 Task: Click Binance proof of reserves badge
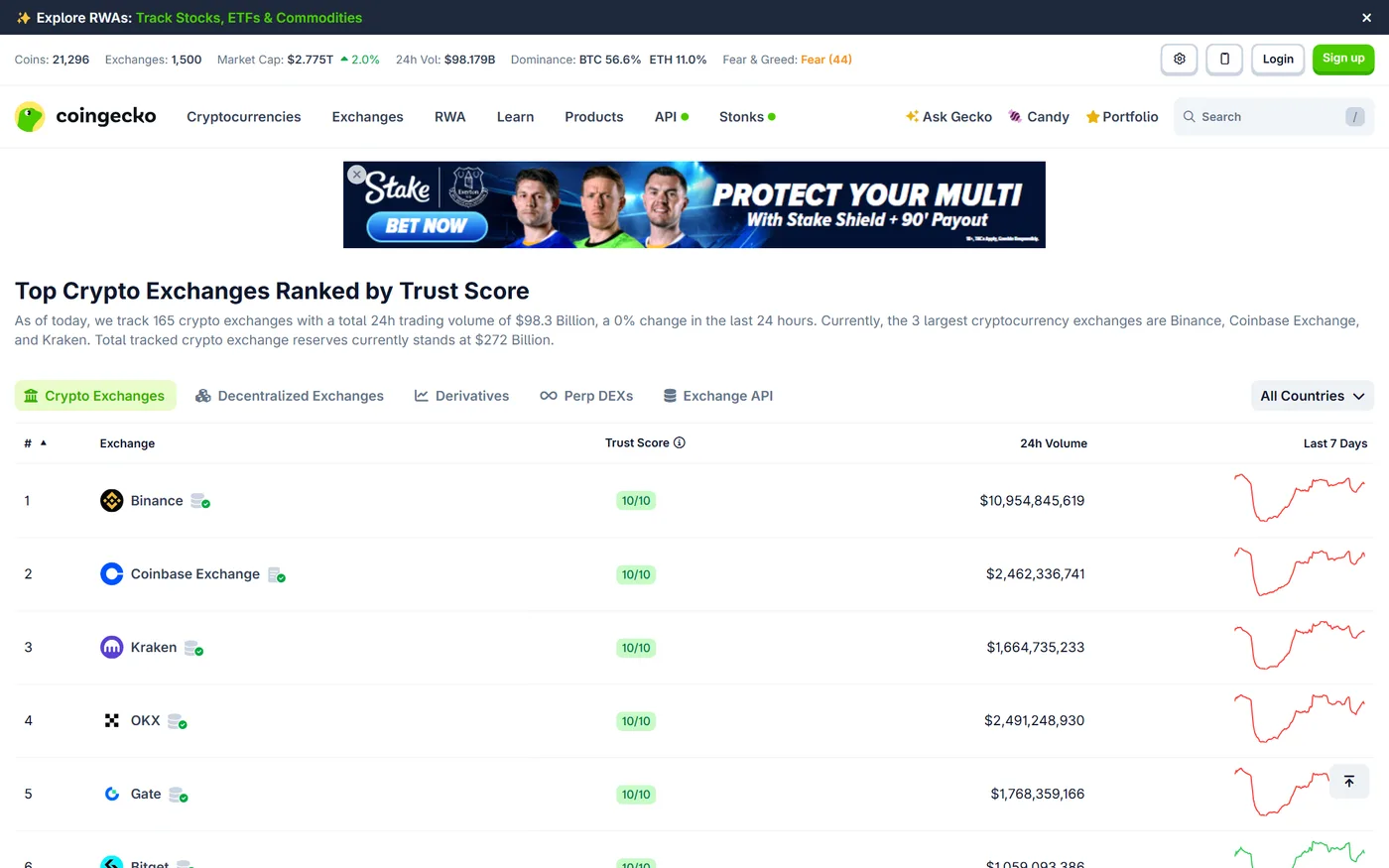point(200,501)
